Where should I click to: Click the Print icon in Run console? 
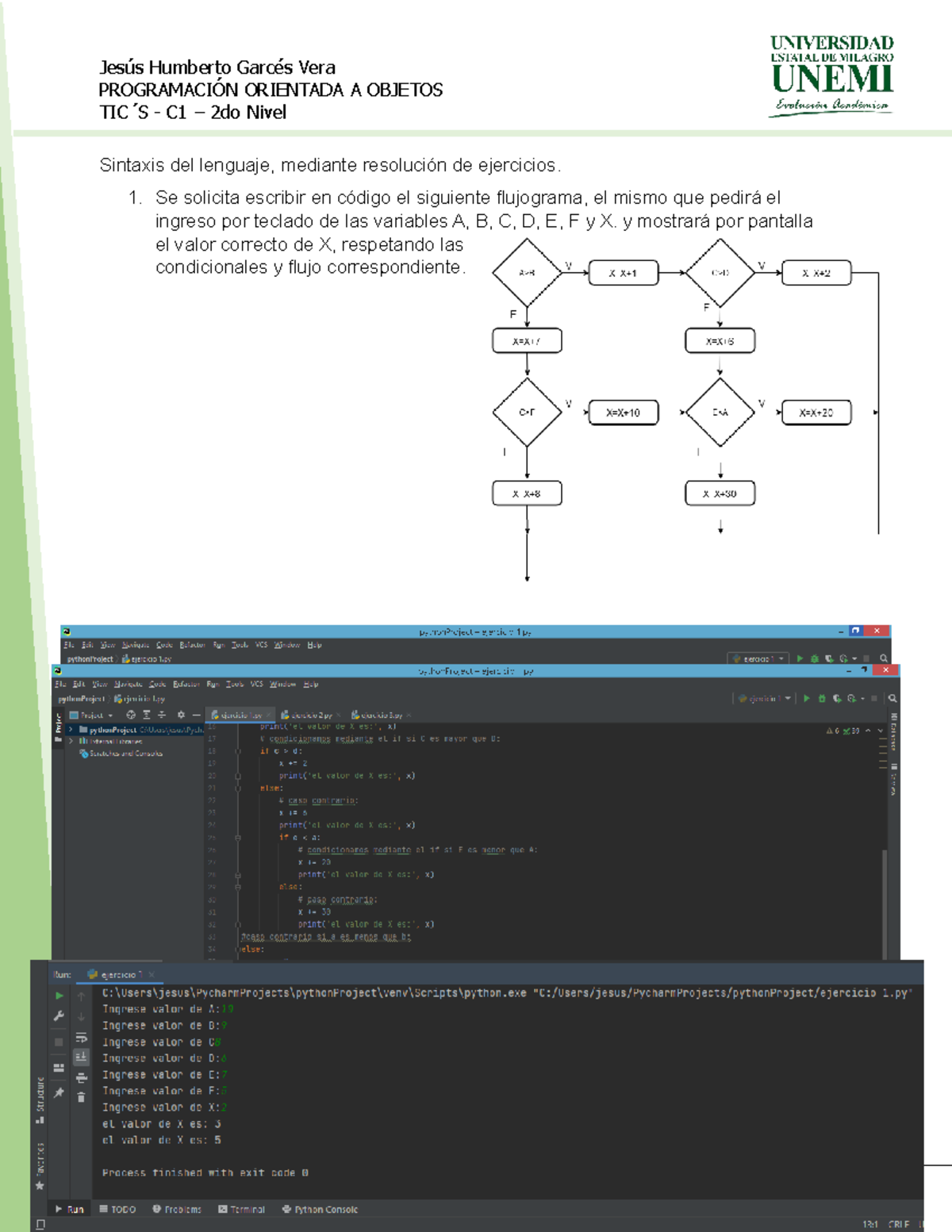click(81, 1077)
